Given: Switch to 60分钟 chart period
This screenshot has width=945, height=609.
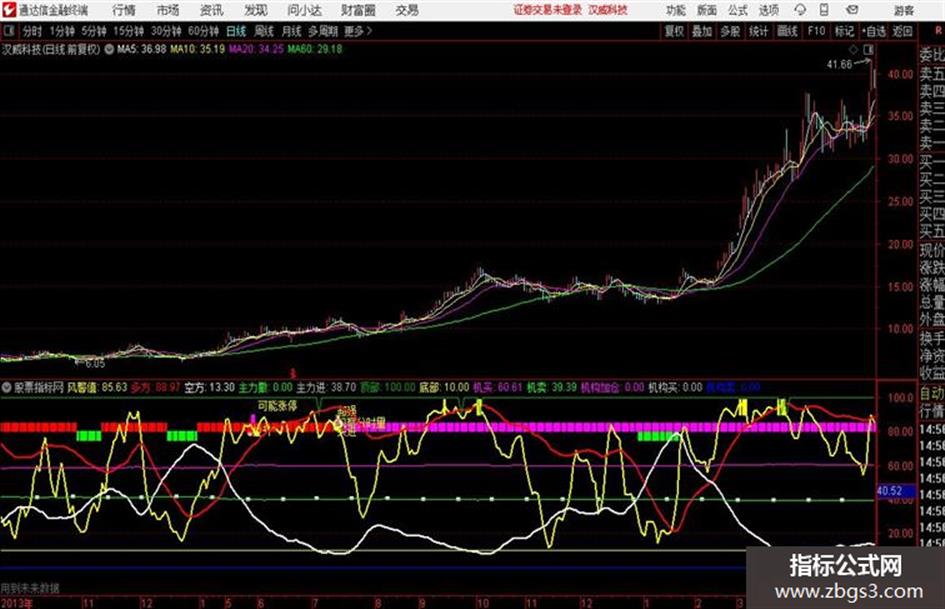Looking at the screenshot, I should [203, 31].
